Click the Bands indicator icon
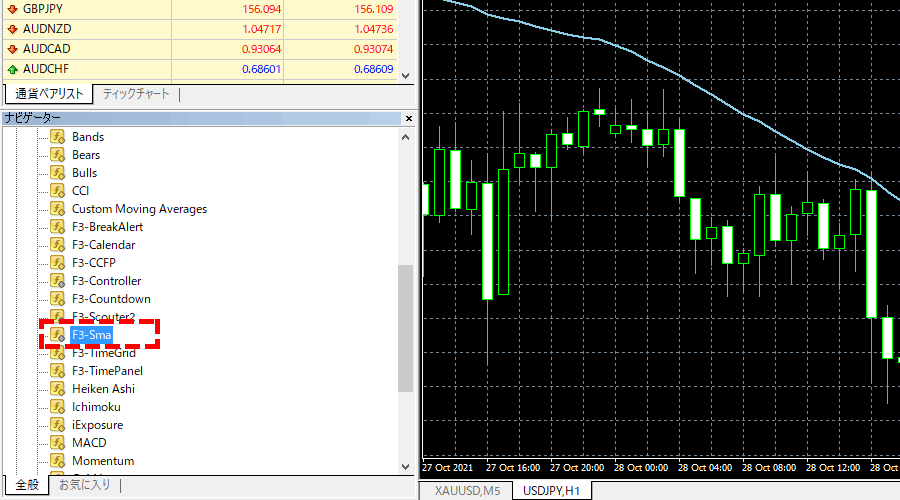Viewport: 900px width, 500px height. click(58, 137)
